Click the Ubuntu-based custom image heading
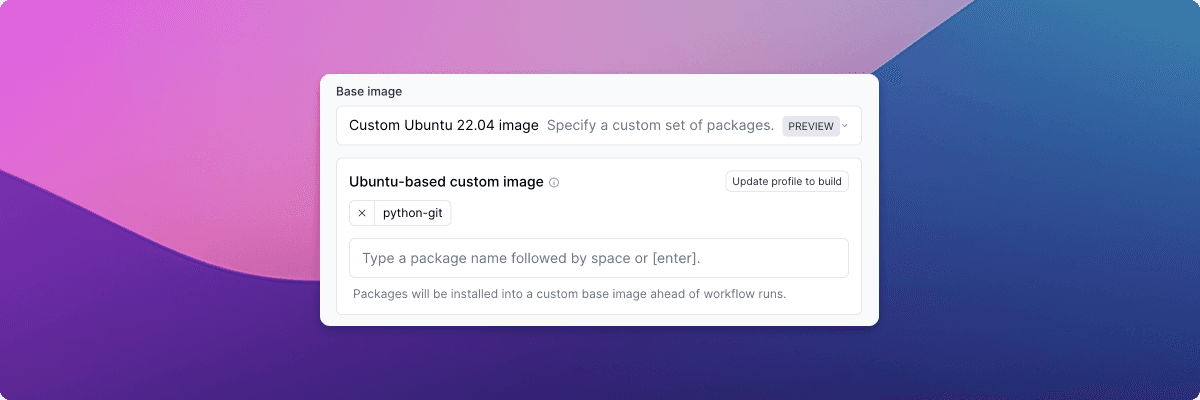1200x400 pixels. click(x=446, y=182)
